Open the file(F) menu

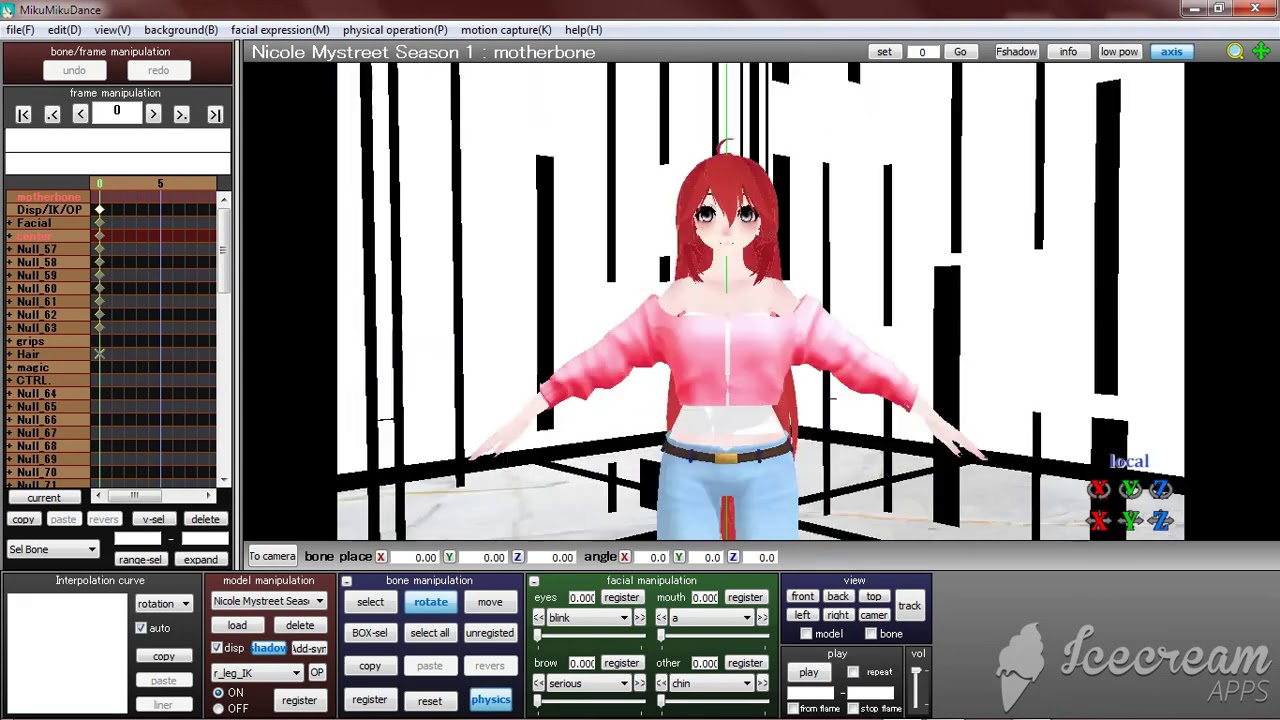[x=20, y=30]
